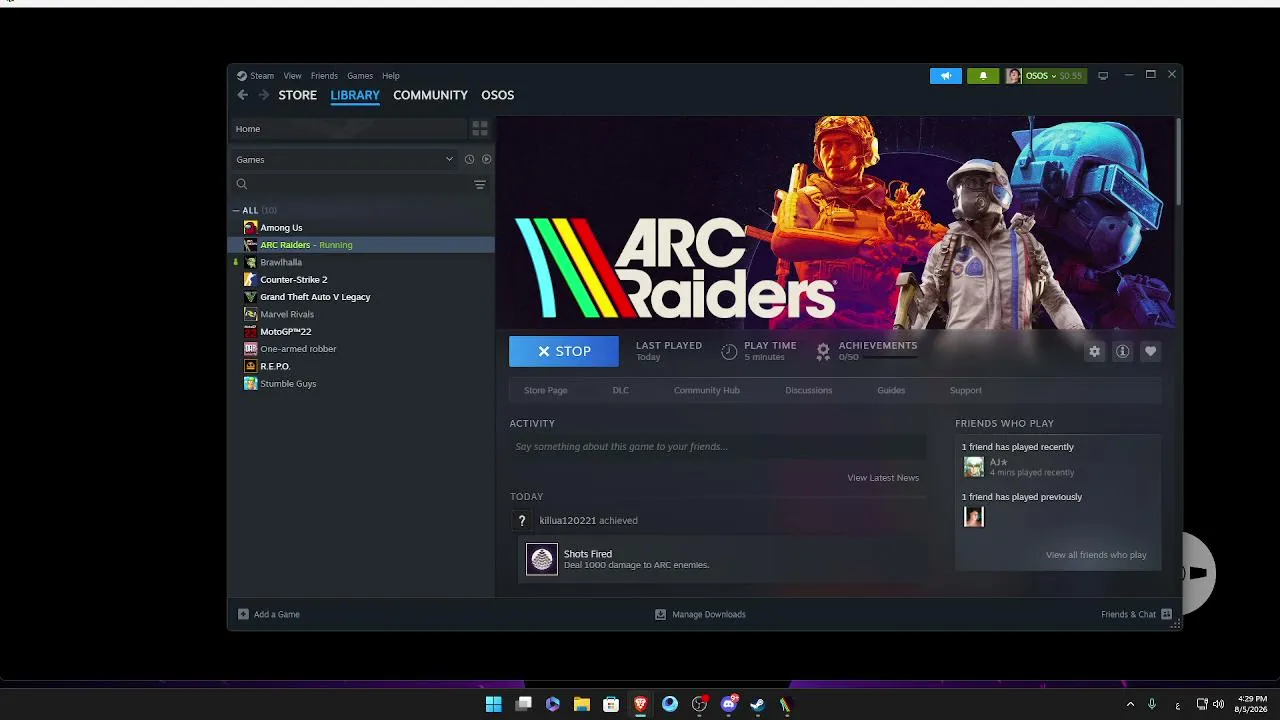
Task: Open the View menu
Action: [292, 76]
